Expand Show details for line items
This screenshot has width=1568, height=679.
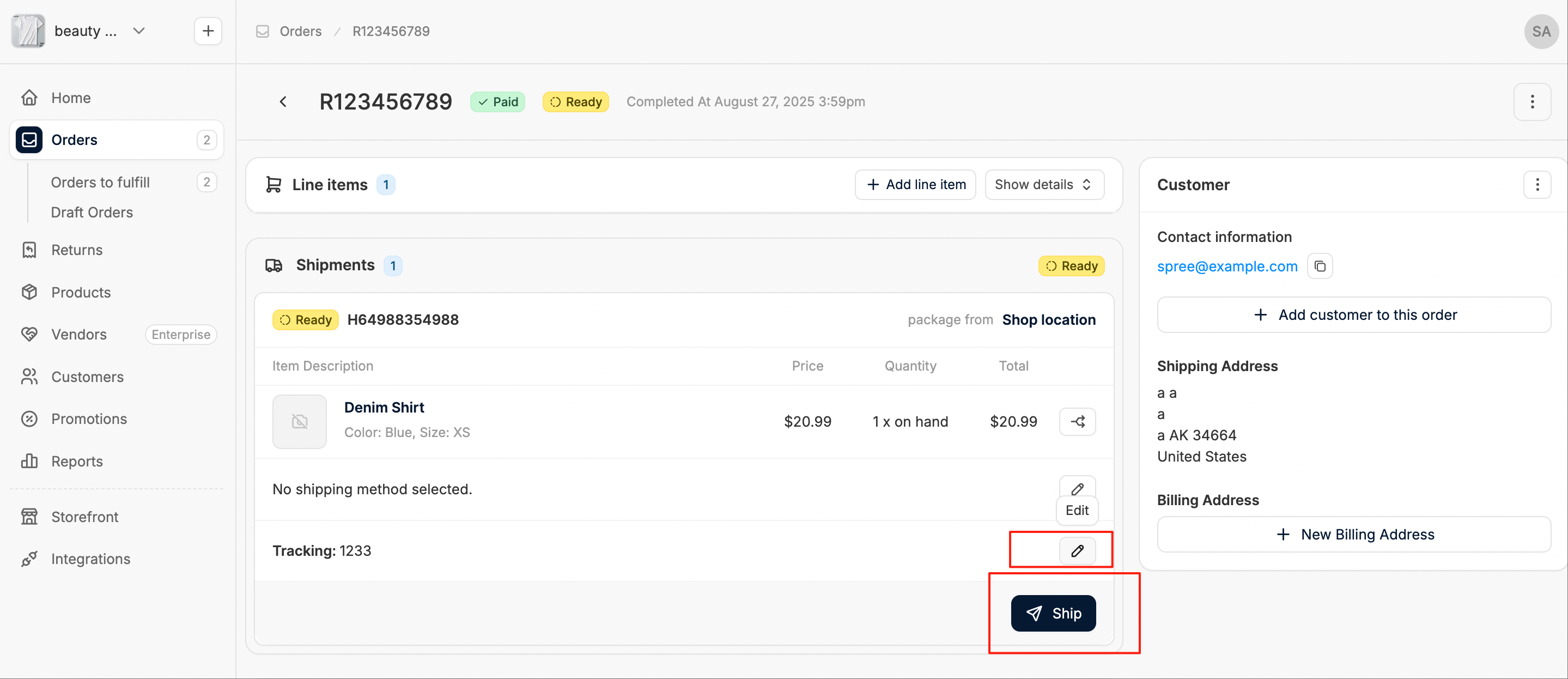click(1044, 185)
